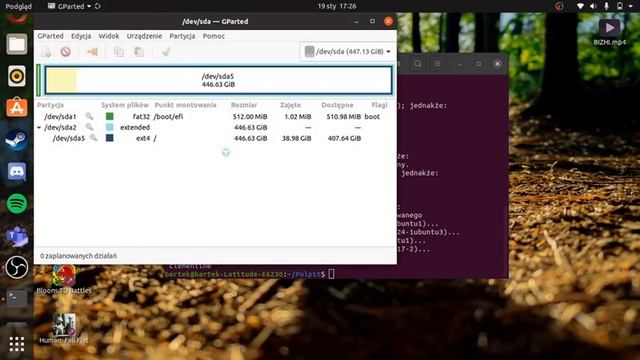Click the key icon next to /dev/sda5
Viewport: 640px width, 360px height.
93,138
